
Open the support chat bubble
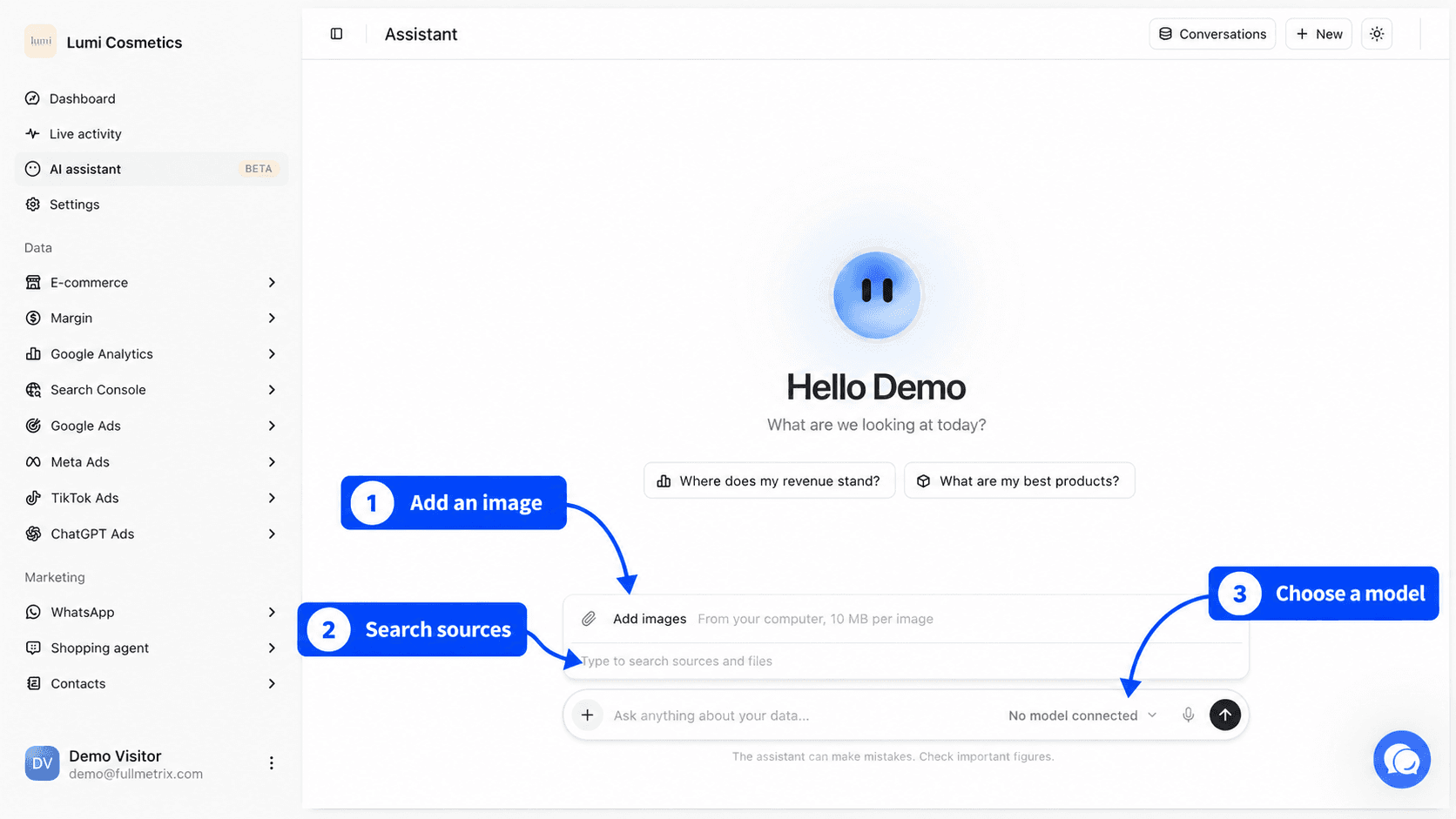tap(1402, 760)
